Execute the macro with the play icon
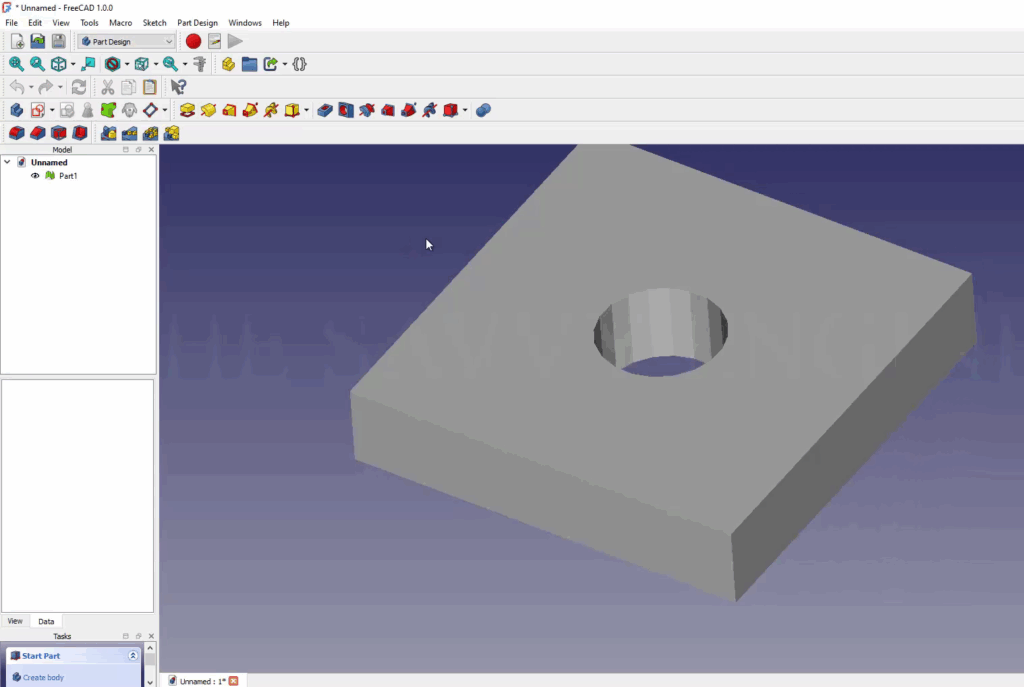 pos(234,41)
